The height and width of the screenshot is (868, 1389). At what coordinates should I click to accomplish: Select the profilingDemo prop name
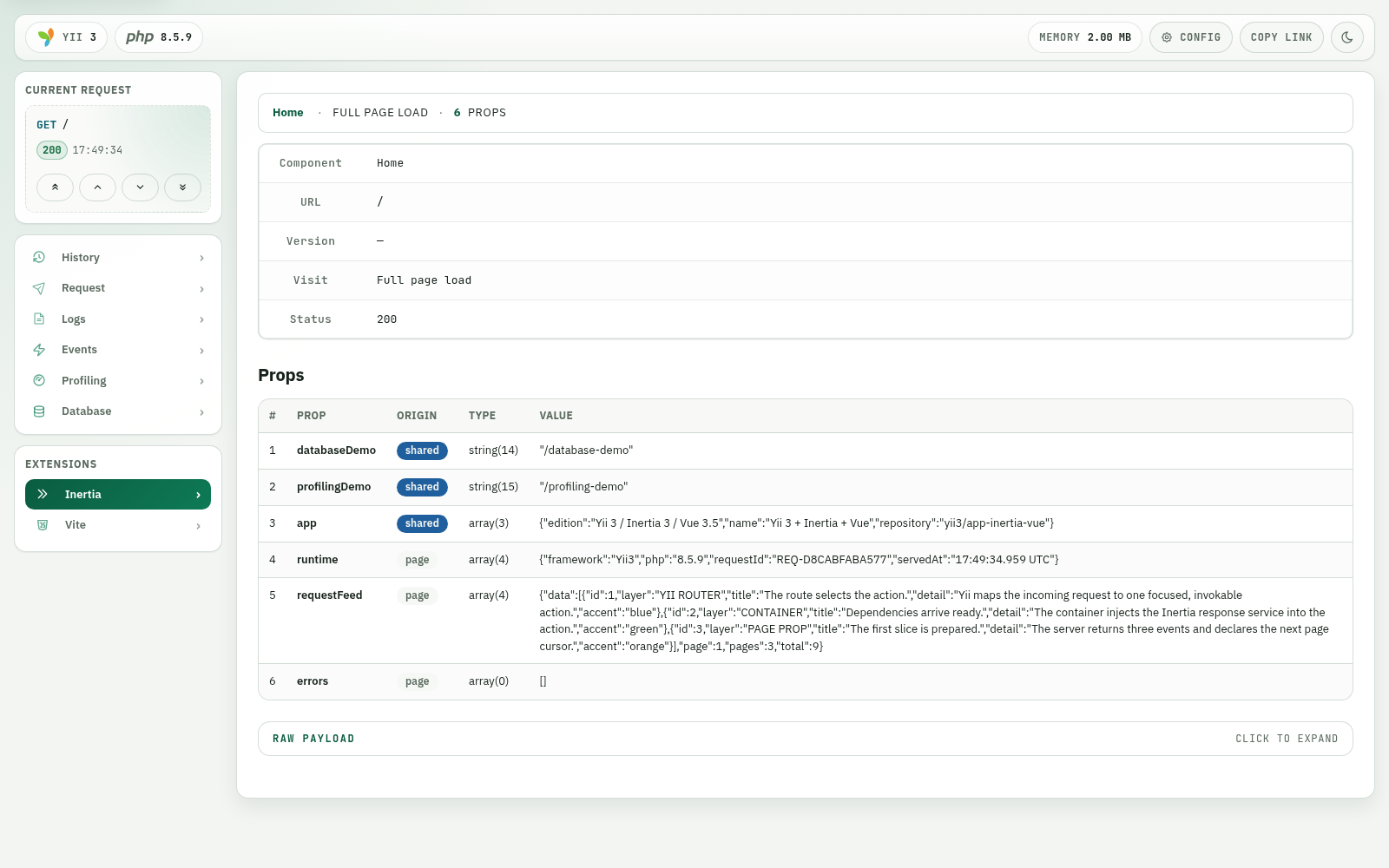(333, 487)
